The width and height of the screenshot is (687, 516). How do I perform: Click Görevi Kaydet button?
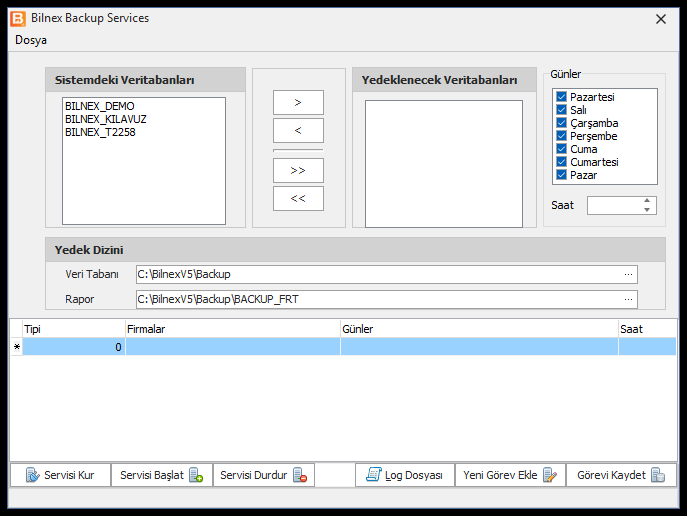(x=621, y=475)
